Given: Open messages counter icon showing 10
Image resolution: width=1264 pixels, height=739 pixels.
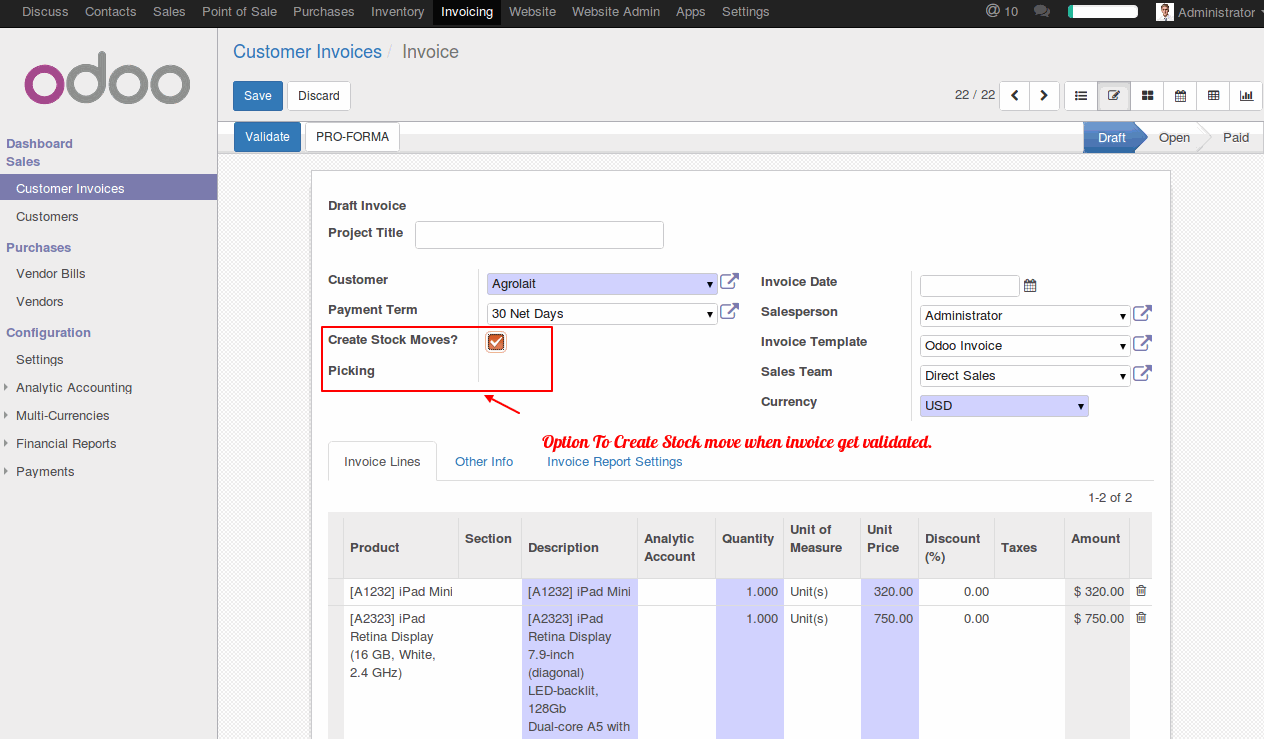Looking at the screenshot, I should [1001, 12].
